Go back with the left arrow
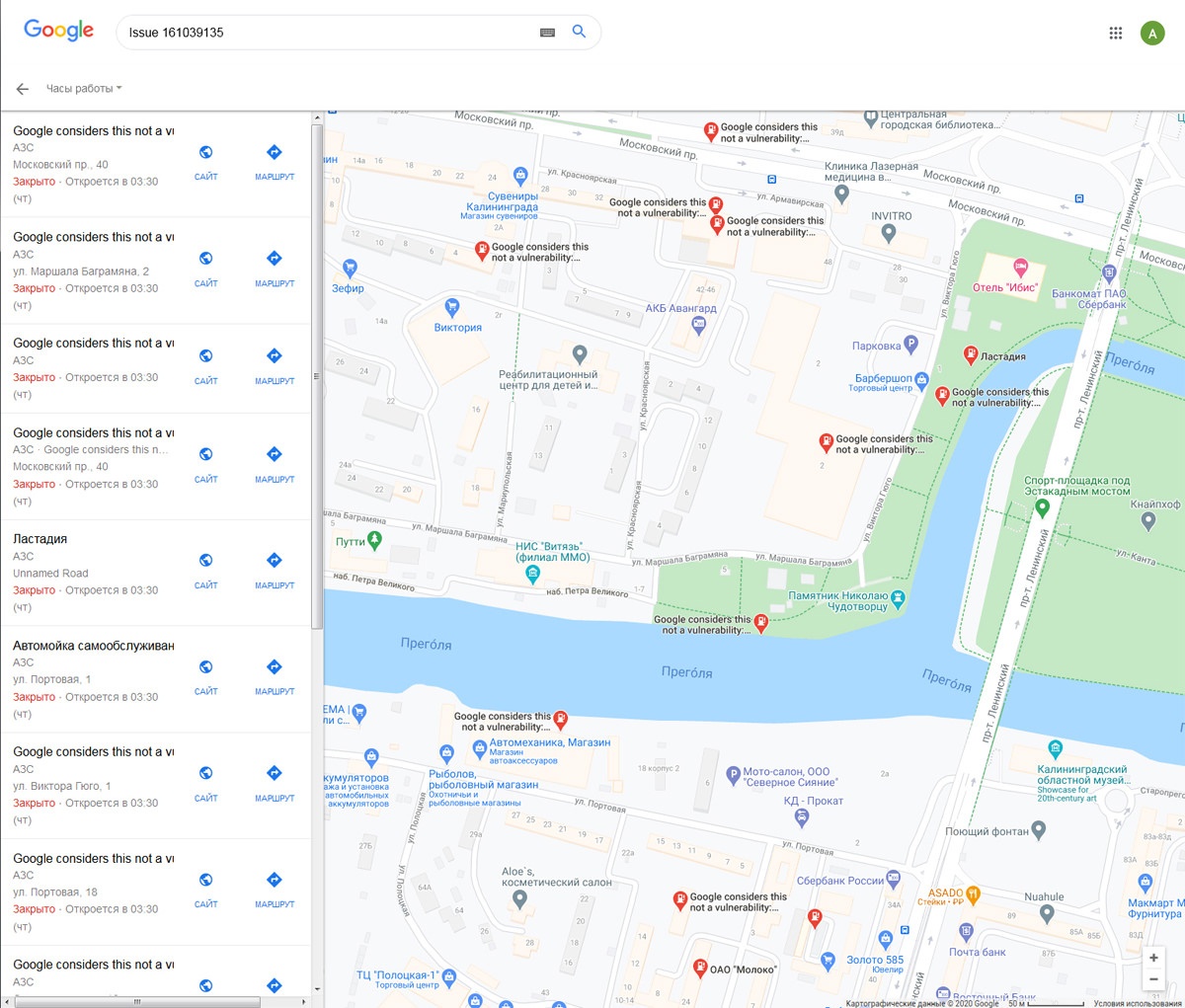 tap(23, 89)
